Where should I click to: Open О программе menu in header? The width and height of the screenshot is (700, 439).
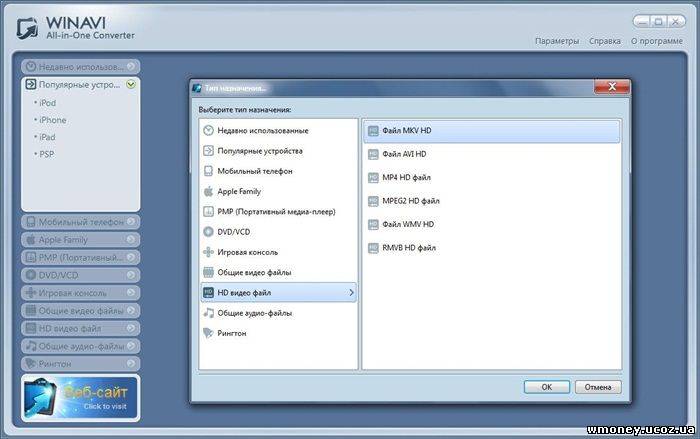[x=657, y=41]
